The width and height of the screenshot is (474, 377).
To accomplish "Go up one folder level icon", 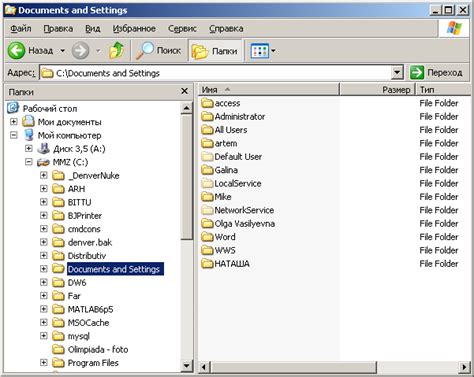I will pos(117,51).
